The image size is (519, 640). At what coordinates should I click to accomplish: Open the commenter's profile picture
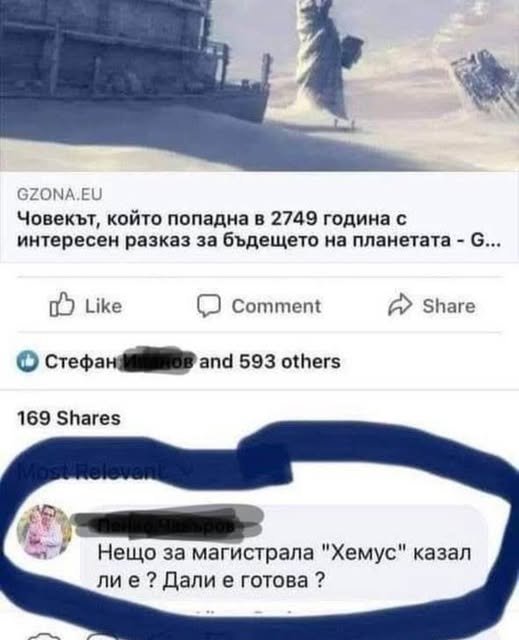tap(44, 531)
